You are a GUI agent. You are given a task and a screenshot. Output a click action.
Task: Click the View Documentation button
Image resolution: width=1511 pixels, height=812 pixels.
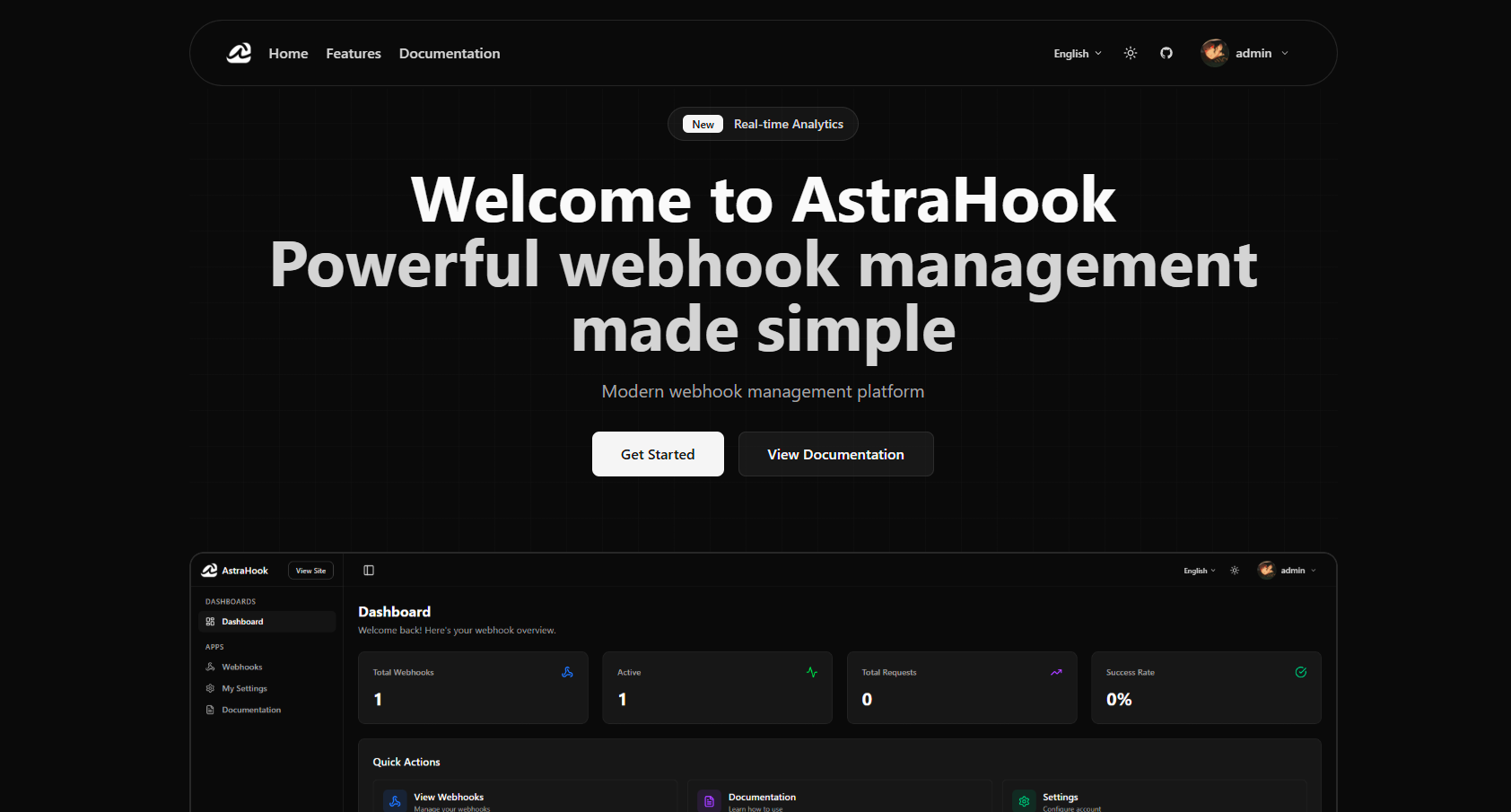tap(834, 454)
